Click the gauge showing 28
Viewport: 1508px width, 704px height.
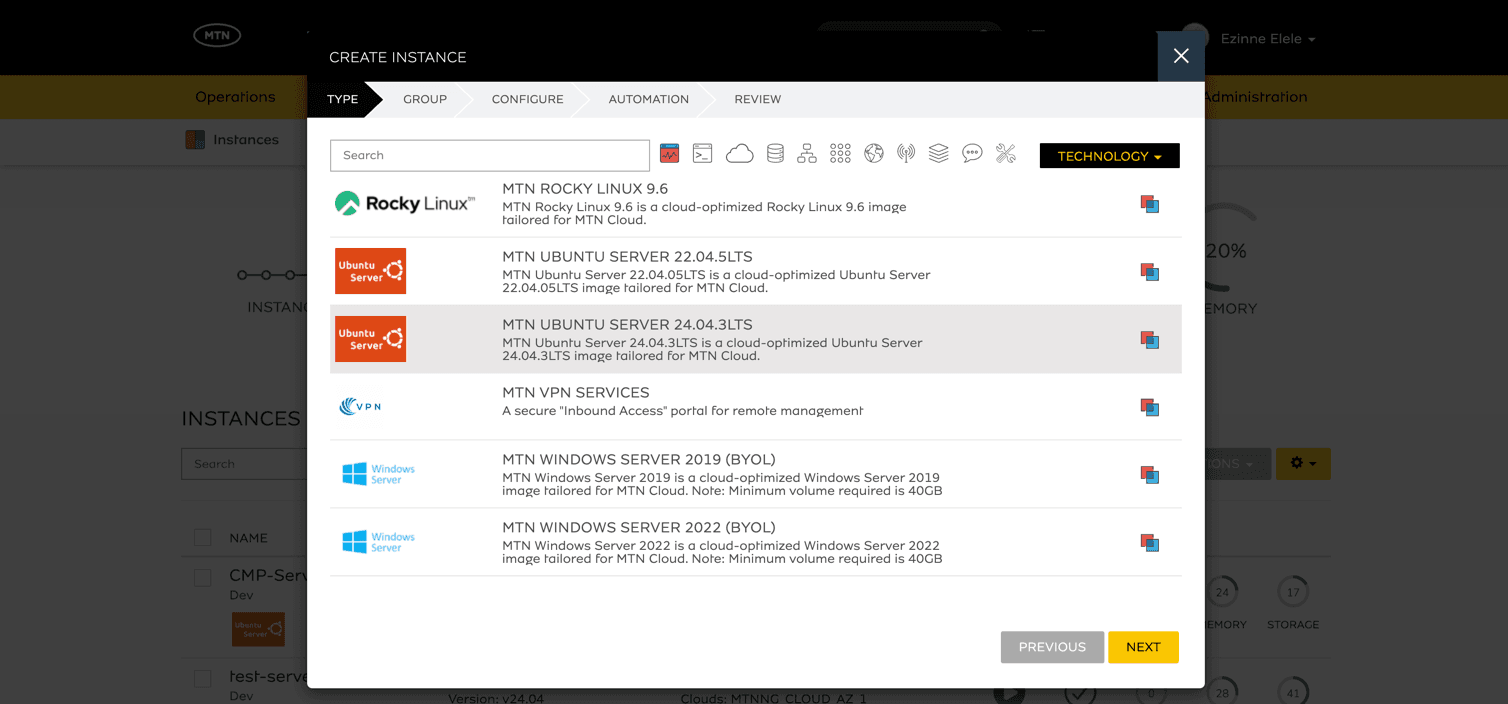click(1222, 692)
